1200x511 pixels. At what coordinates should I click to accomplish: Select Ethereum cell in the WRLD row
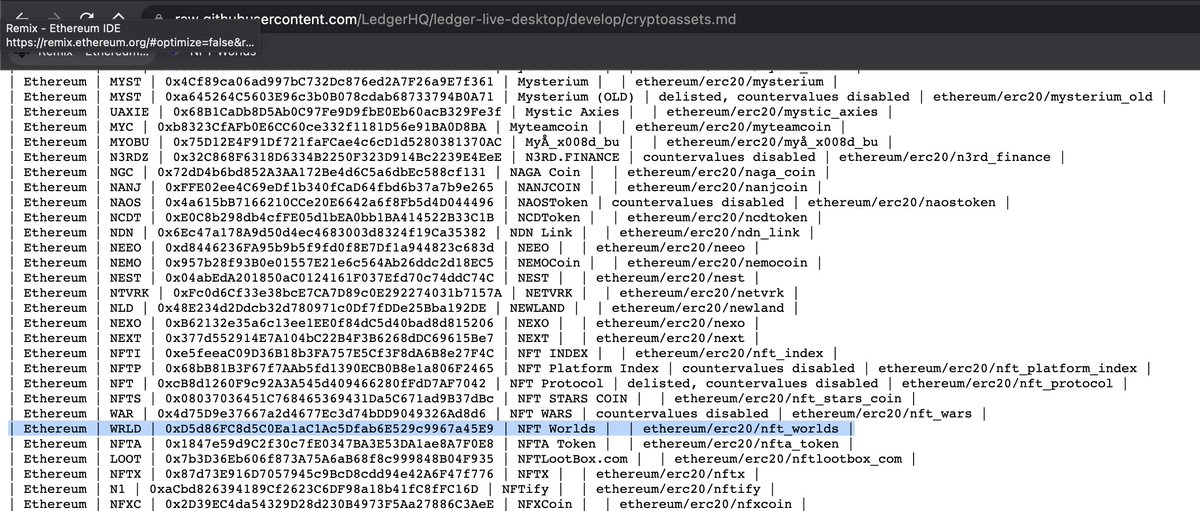(x=54, y=430)
